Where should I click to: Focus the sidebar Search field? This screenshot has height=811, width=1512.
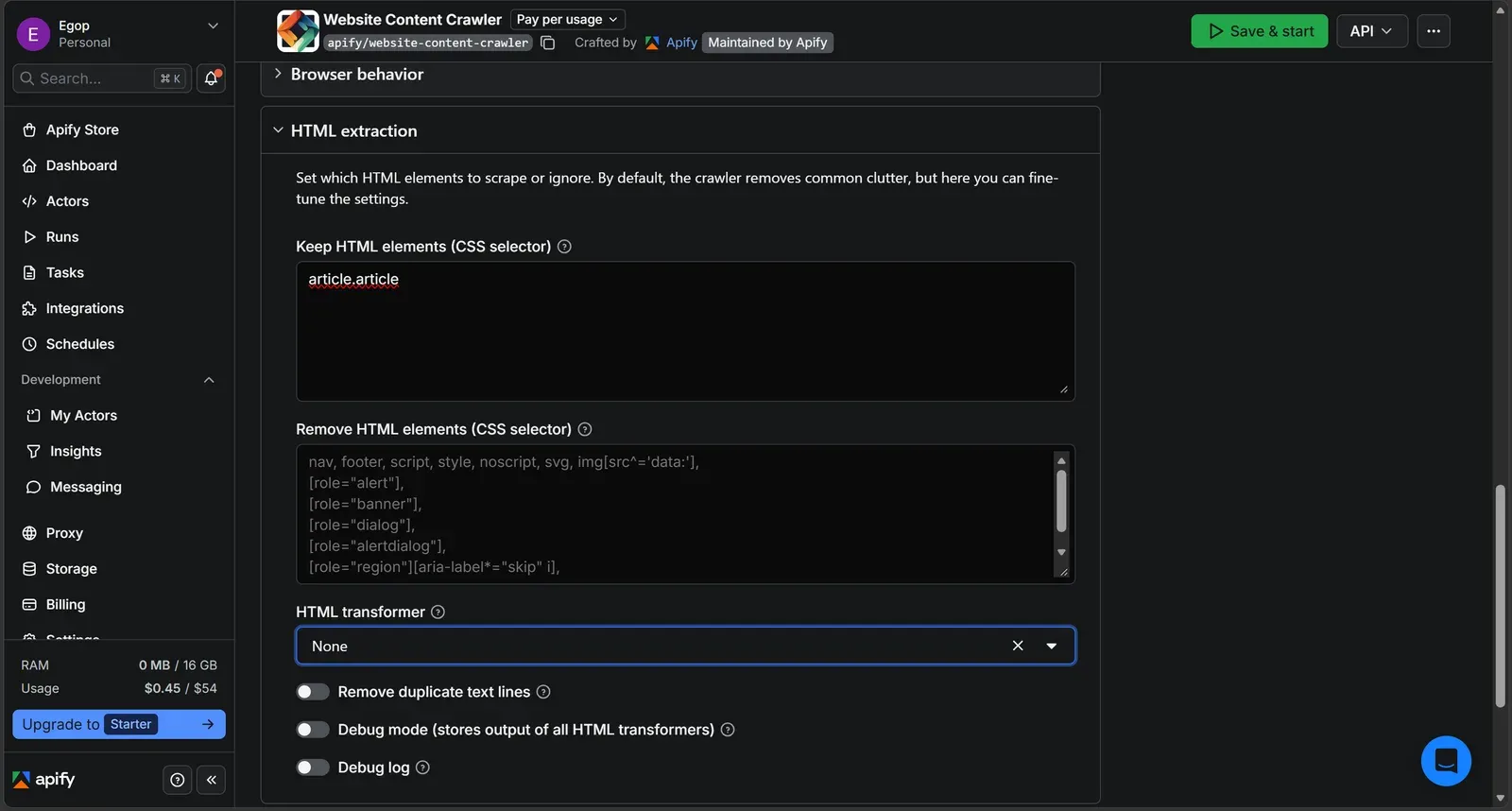coord(102,78)
